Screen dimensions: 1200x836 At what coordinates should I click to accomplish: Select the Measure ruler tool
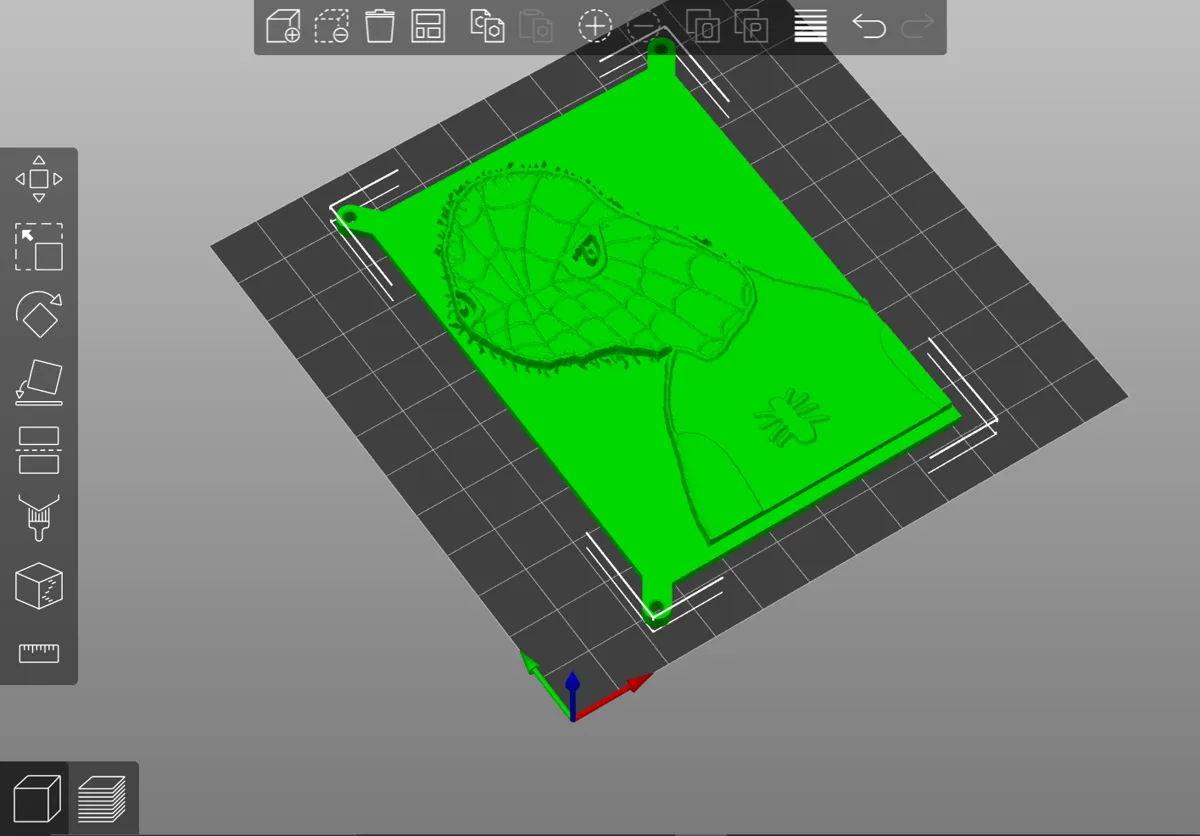click(39, 654)
